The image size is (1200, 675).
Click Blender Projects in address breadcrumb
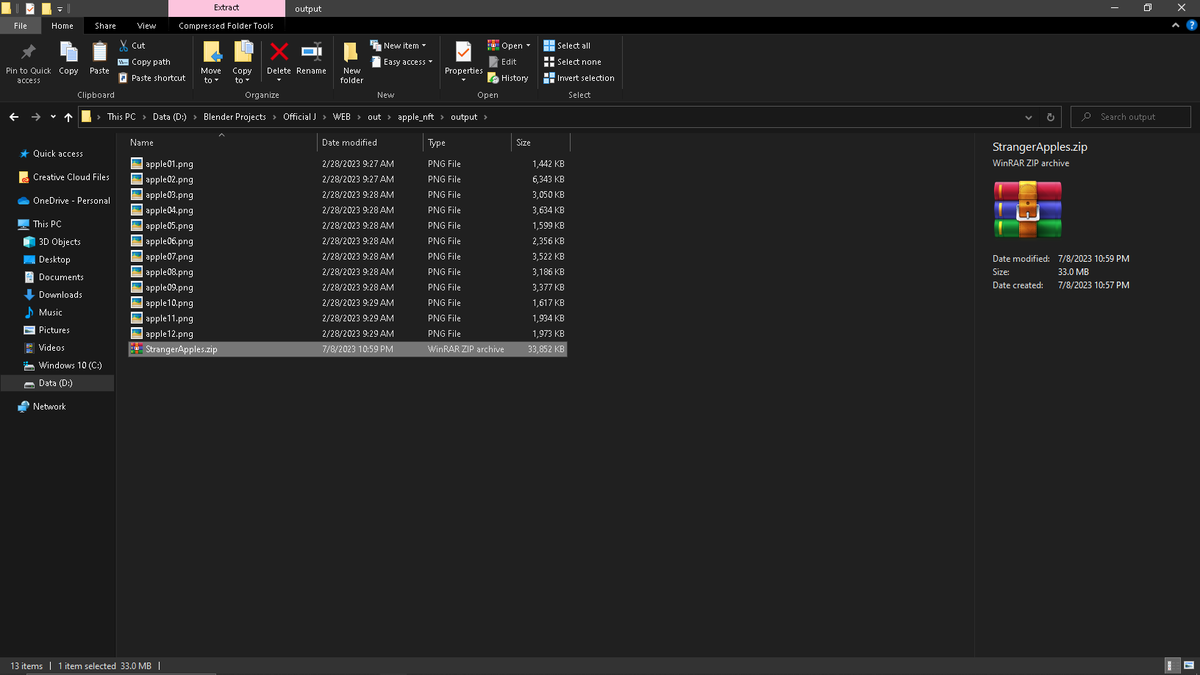(x=235, y=117)
